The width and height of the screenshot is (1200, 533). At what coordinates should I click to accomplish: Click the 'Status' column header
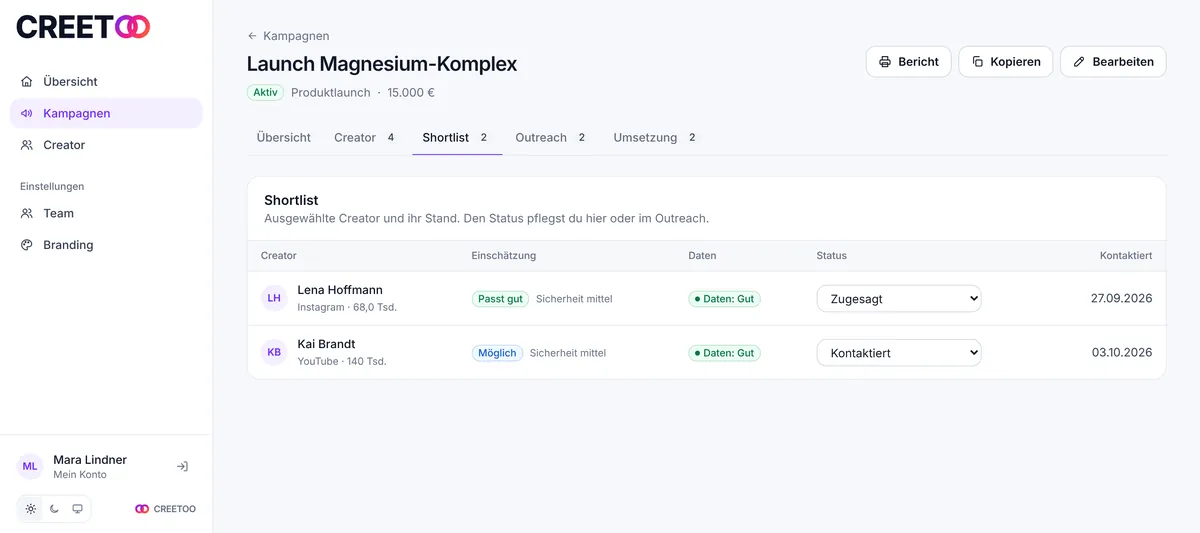point(832,256)
